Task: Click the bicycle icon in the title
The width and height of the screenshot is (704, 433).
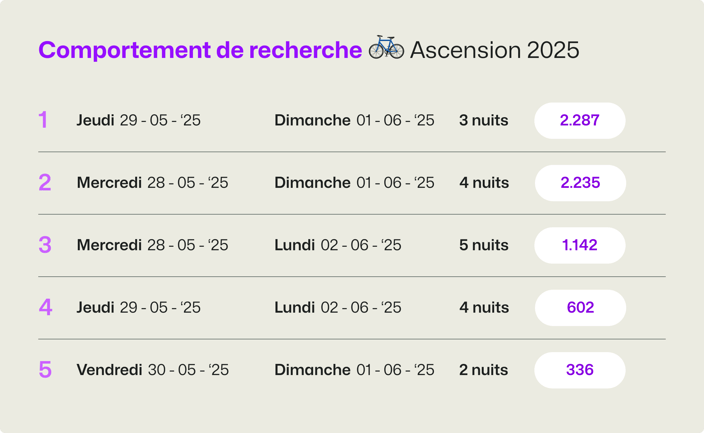Action: [x=386, y=47]
